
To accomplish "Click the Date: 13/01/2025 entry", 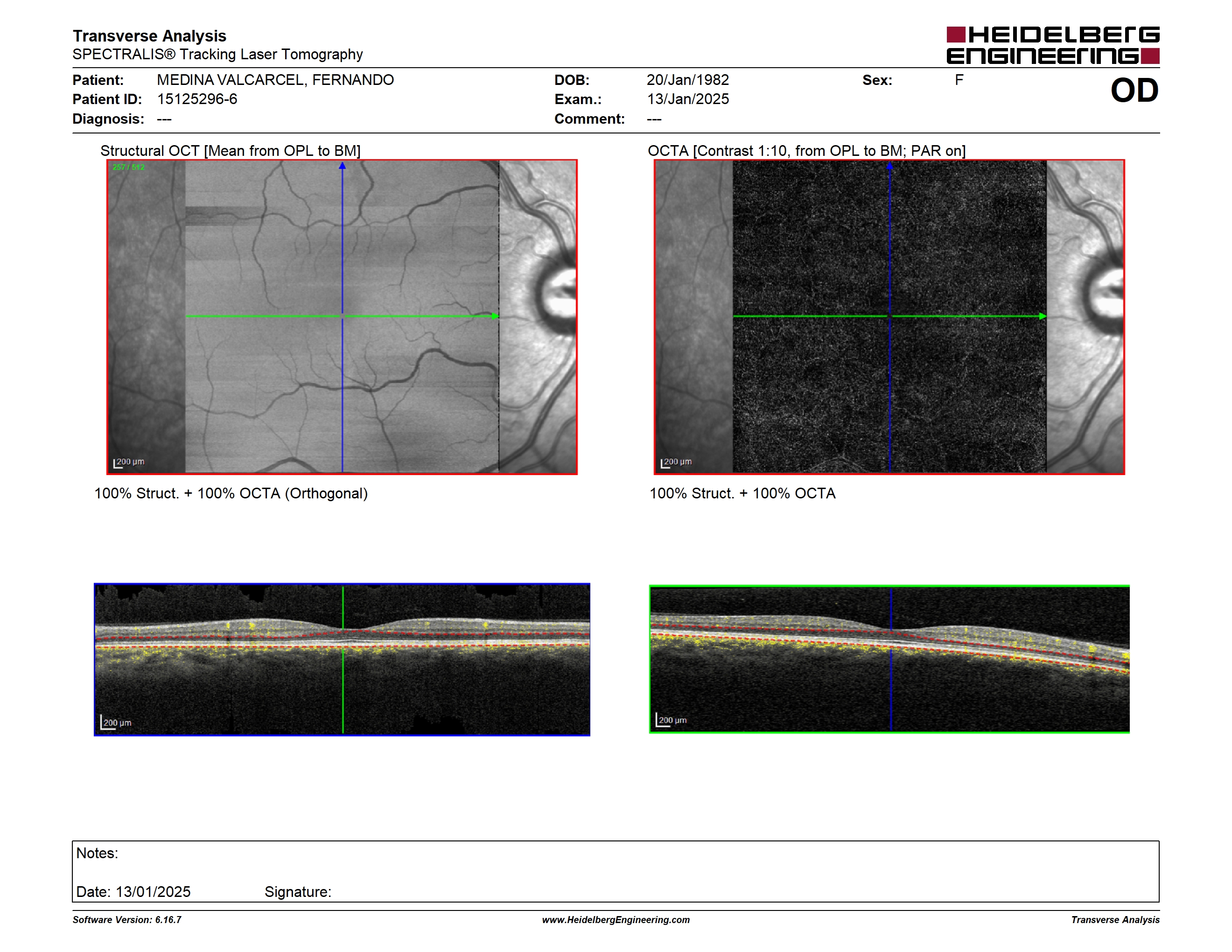I will [133, 892].
